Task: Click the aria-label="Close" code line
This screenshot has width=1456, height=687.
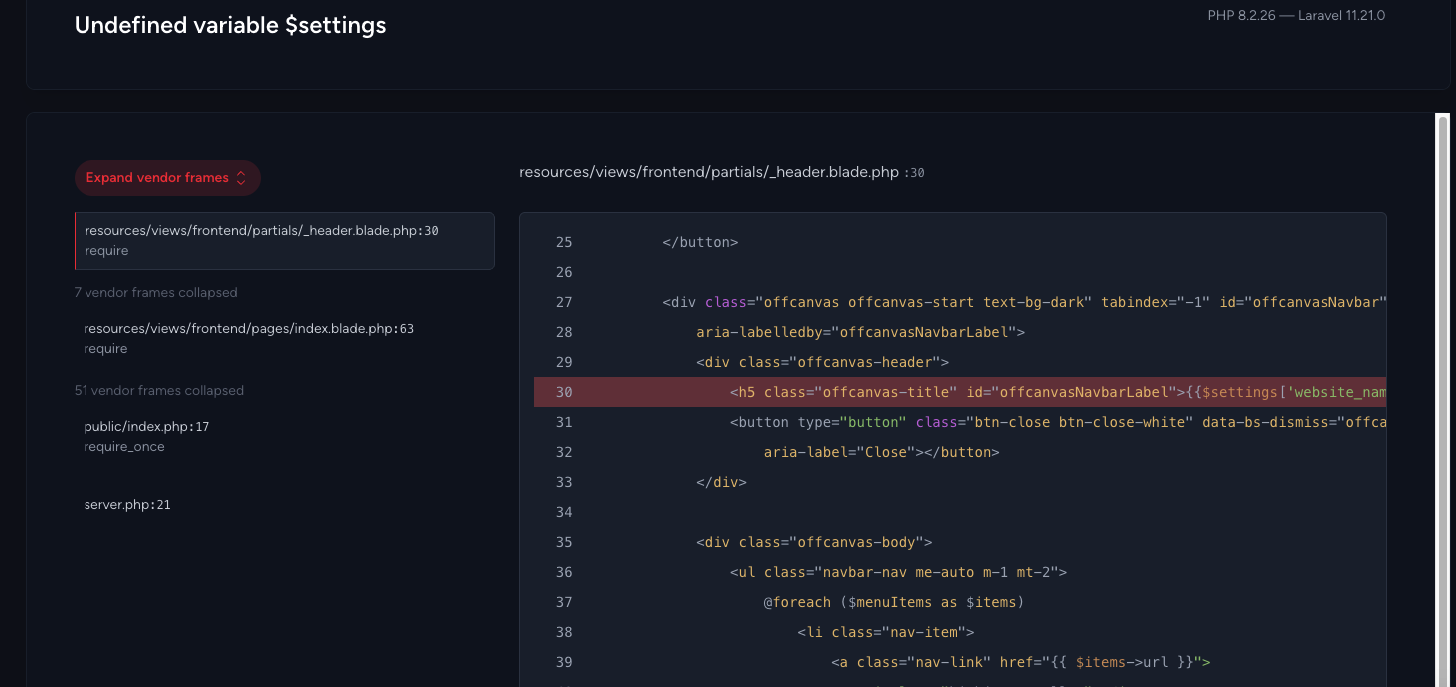Action: pyautogui.click(x=881, y=452)
